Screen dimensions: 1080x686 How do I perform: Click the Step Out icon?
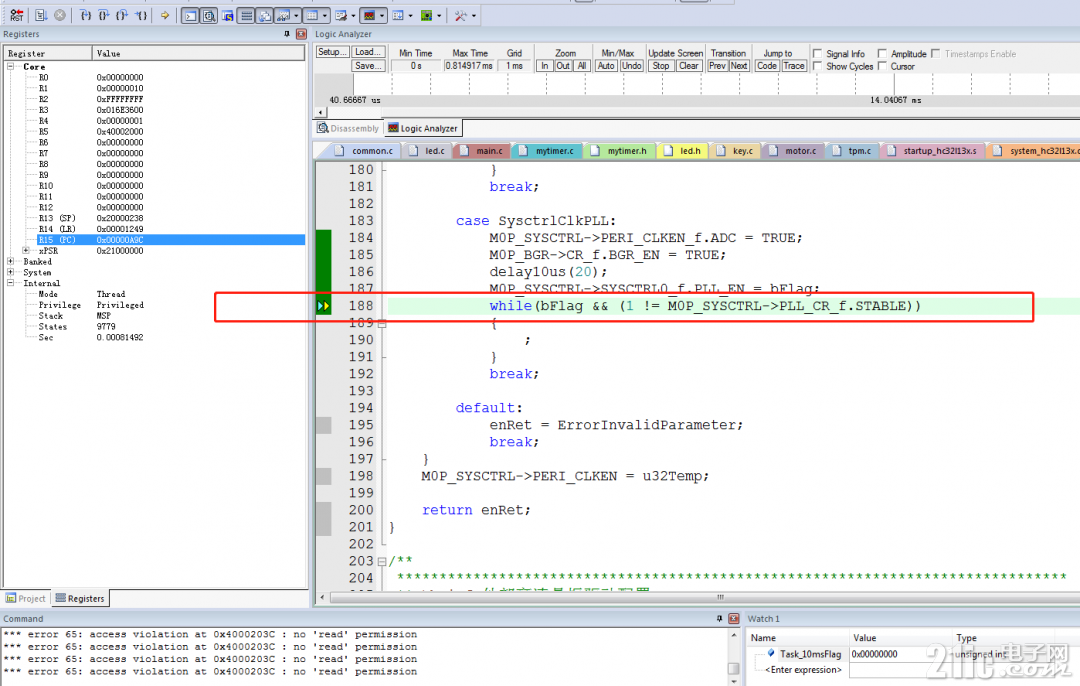(x=122, y=15)
